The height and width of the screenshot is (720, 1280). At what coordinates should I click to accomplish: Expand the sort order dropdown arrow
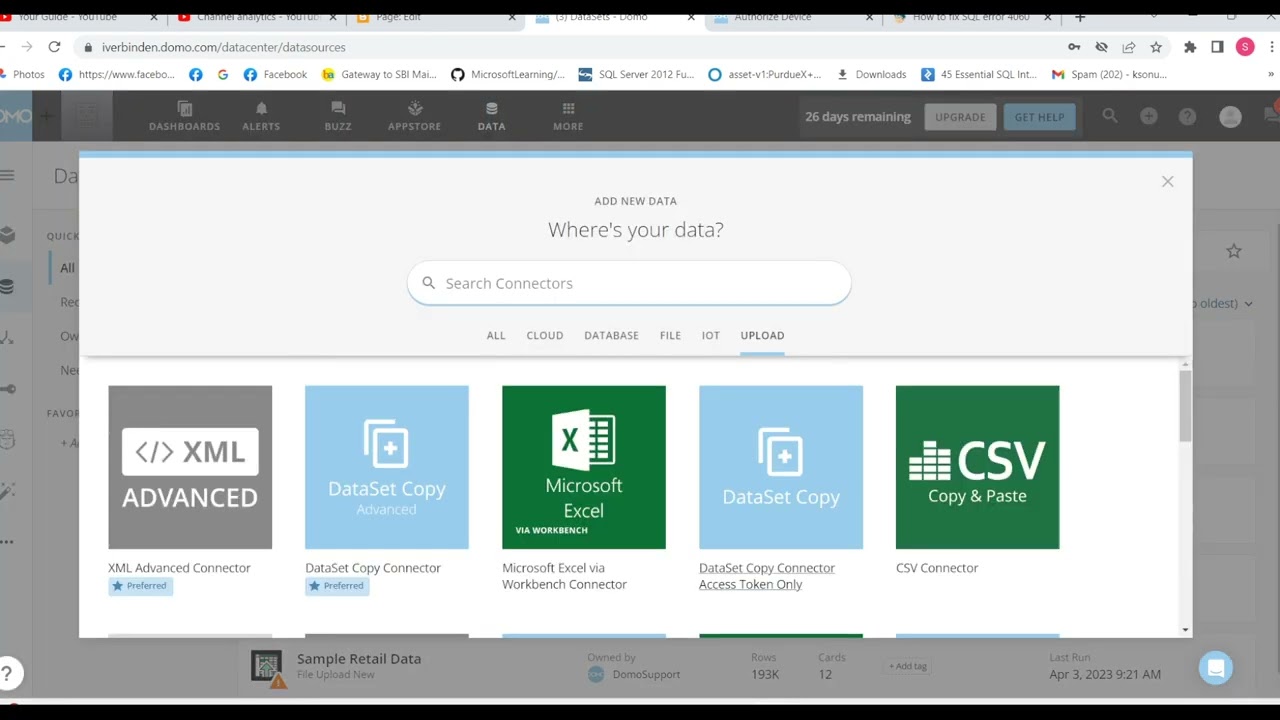click(1248, 303)
